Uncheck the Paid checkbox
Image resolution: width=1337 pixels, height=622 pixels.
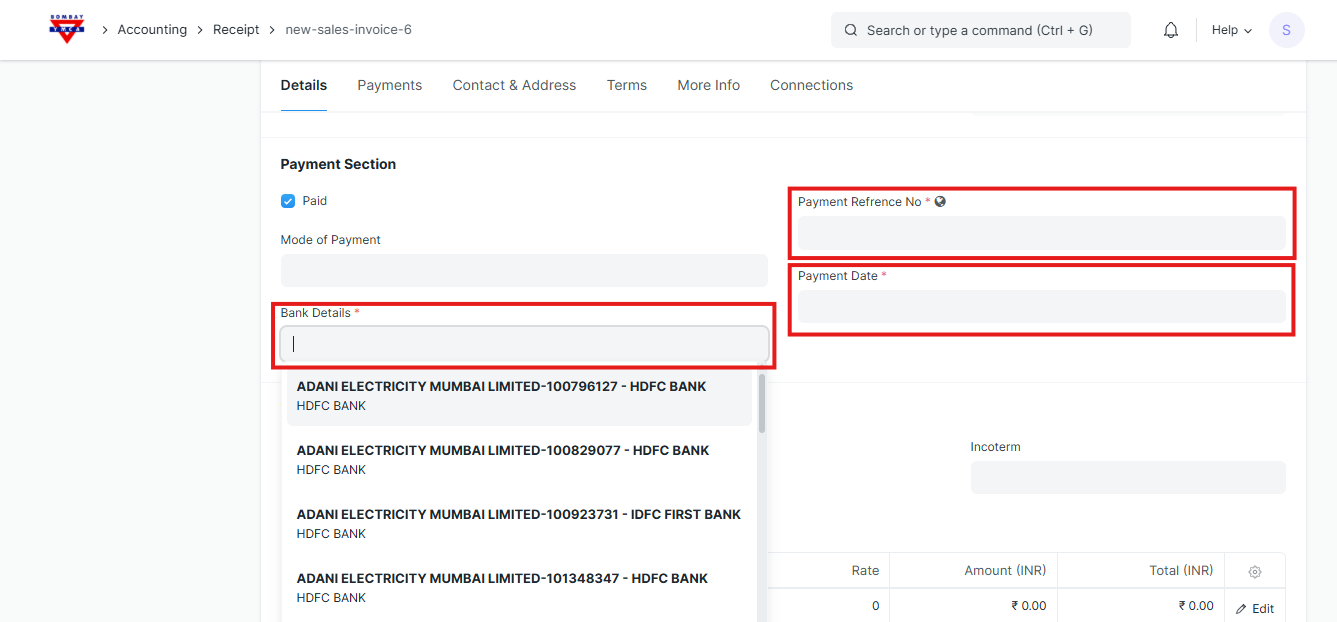[288, 201]
